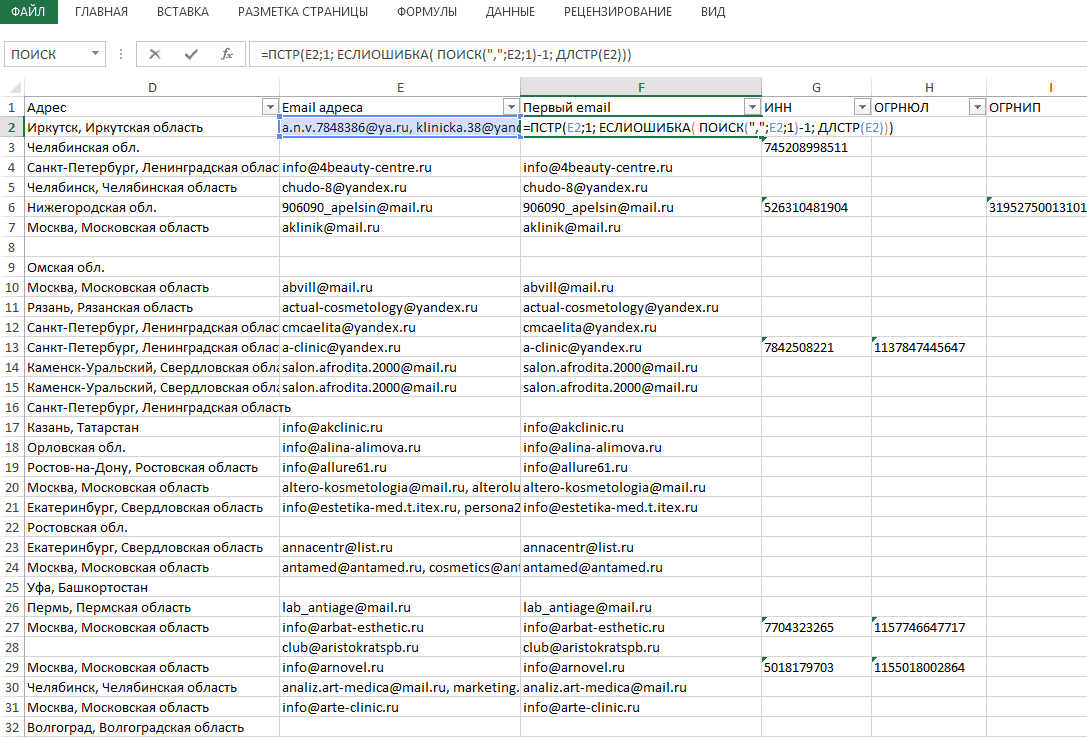Click cell with 1155018002864
The image size is (1087, 737).
(x=929, y=668)
